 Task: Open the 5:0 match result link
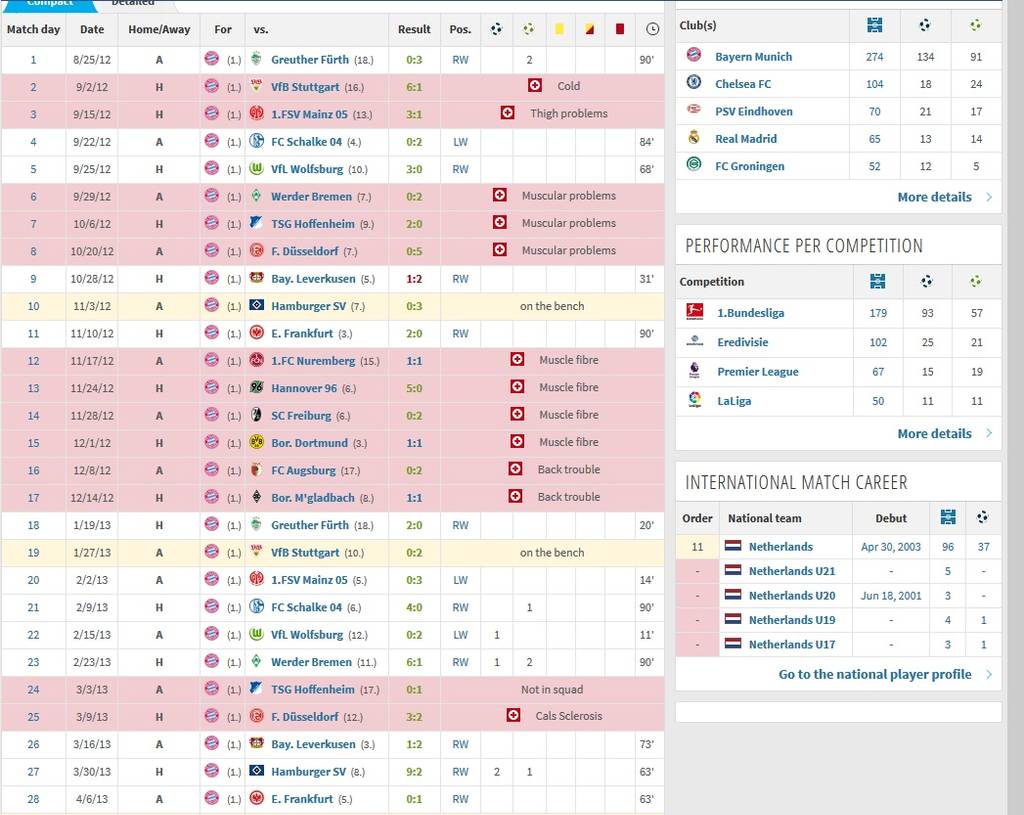[414, 389]
